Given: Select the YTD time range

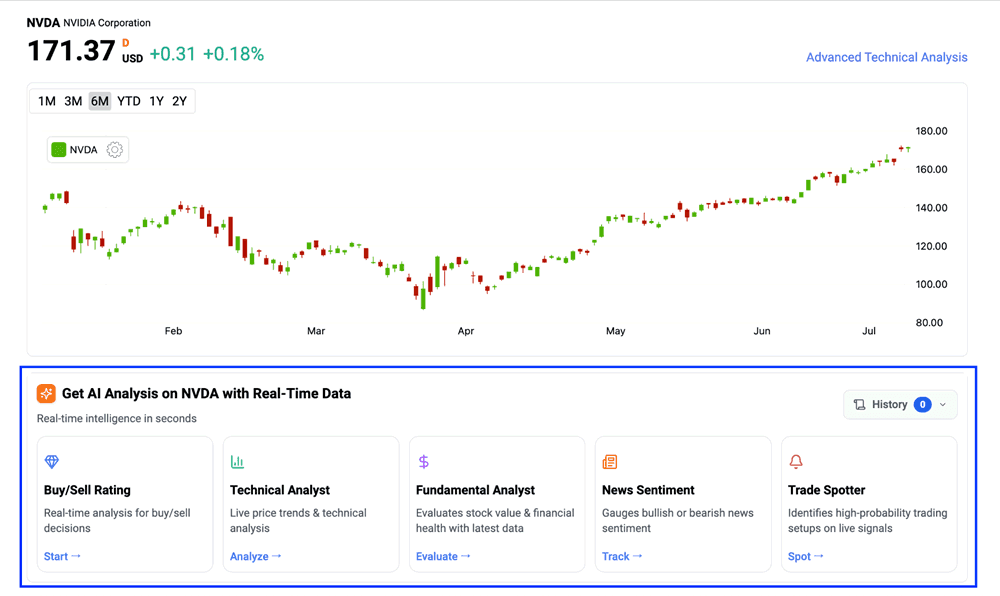Looking at the screenshot, I should [x=128, y=101].
